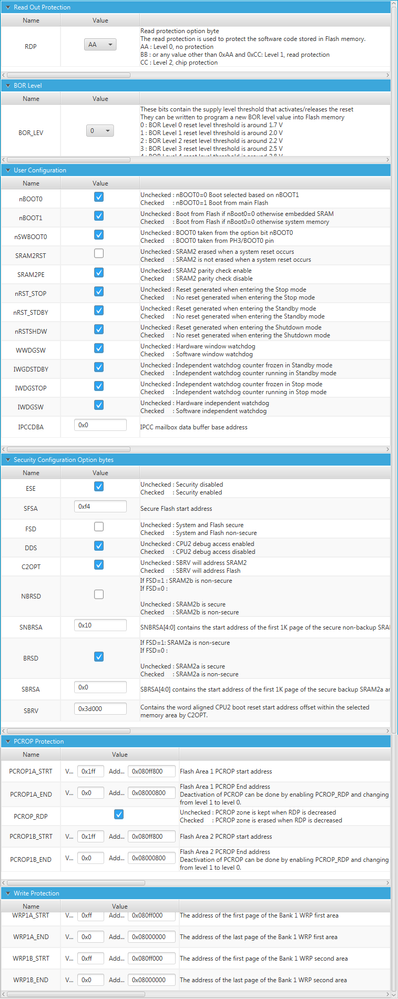Image resolution: width=398 pixels, height=999 pixels.
Task: Edit the PCROP1B_END address field
Action: (151, 858)
